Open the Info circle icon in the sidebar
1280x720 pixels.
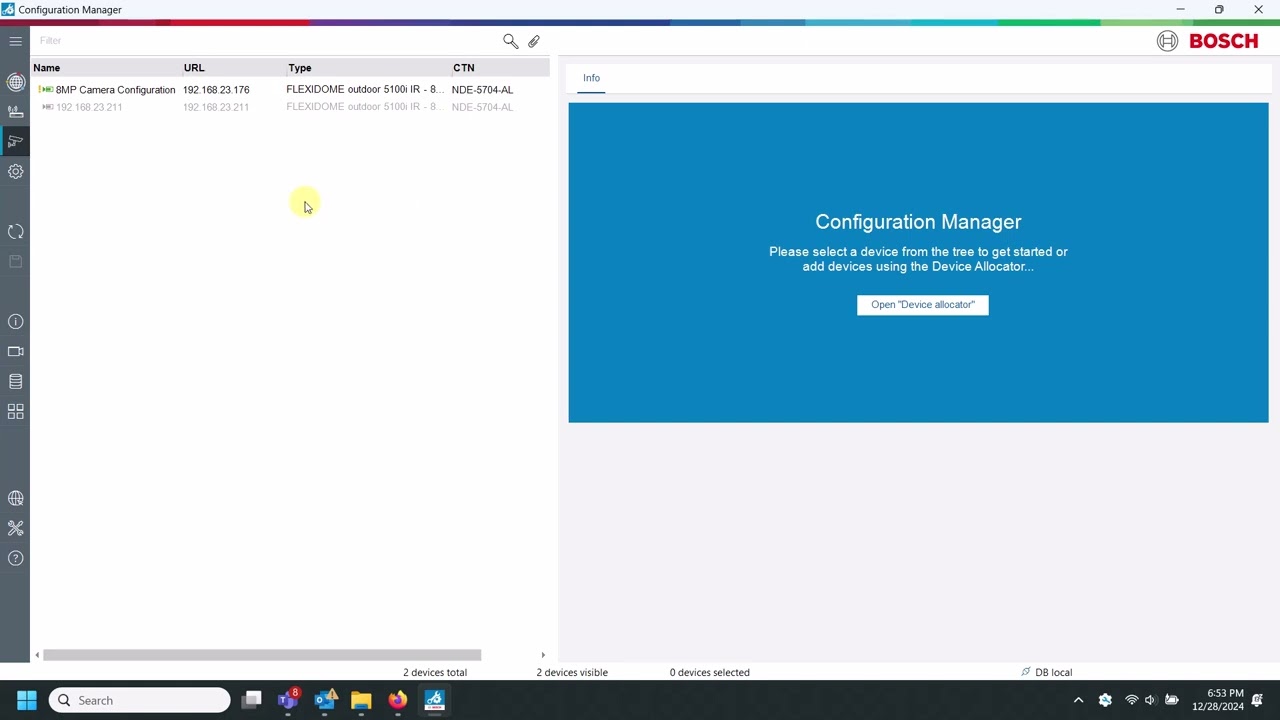(x=15, y=322)
